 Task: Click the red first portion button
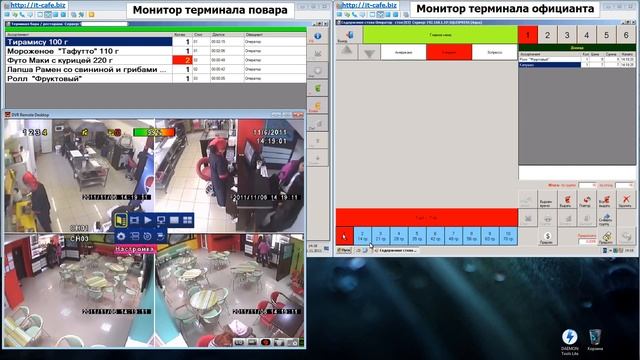point(344,236)
